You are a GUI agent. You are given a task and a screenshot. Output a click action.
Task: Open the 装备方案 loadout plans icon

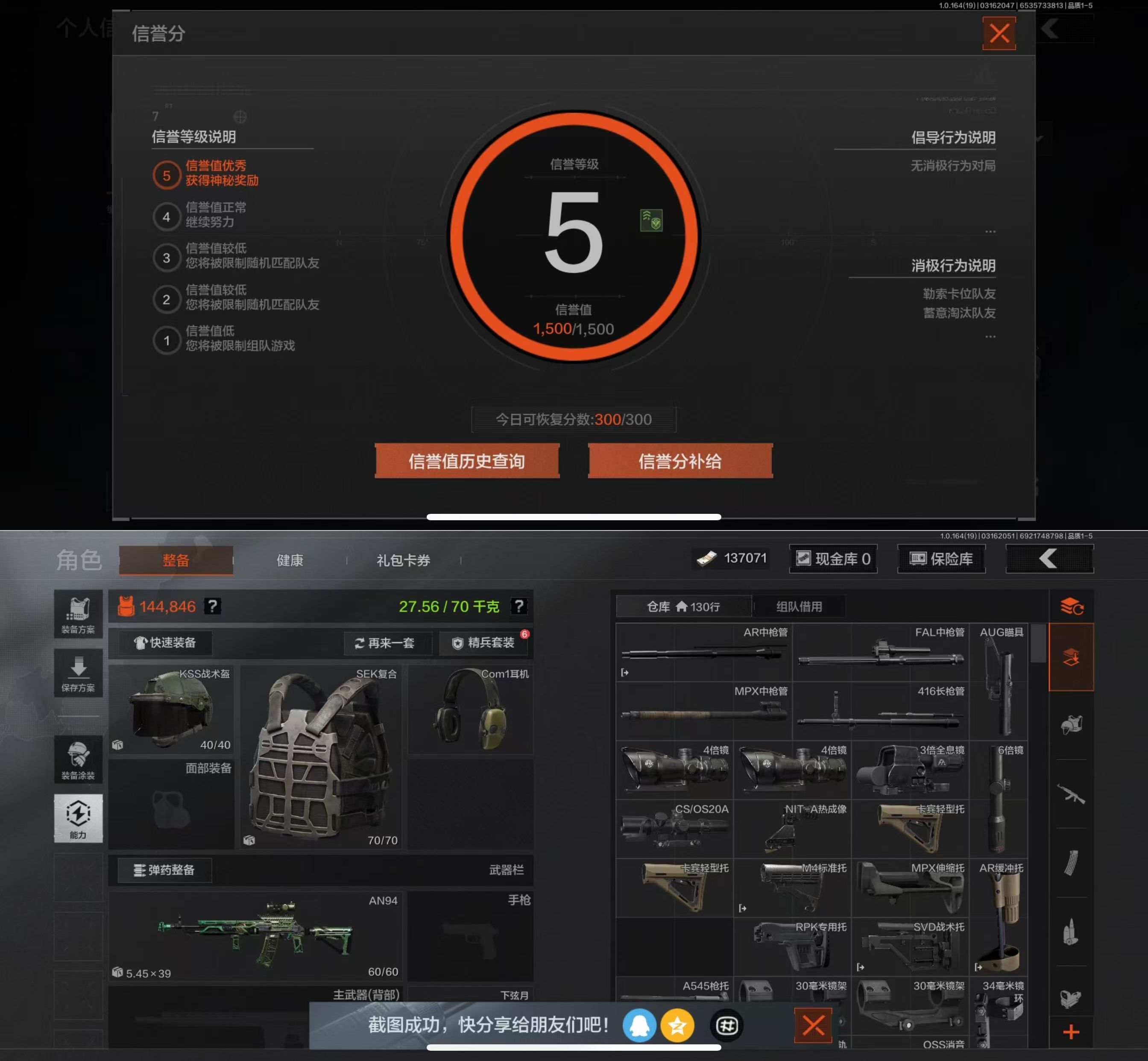point(78,613)
